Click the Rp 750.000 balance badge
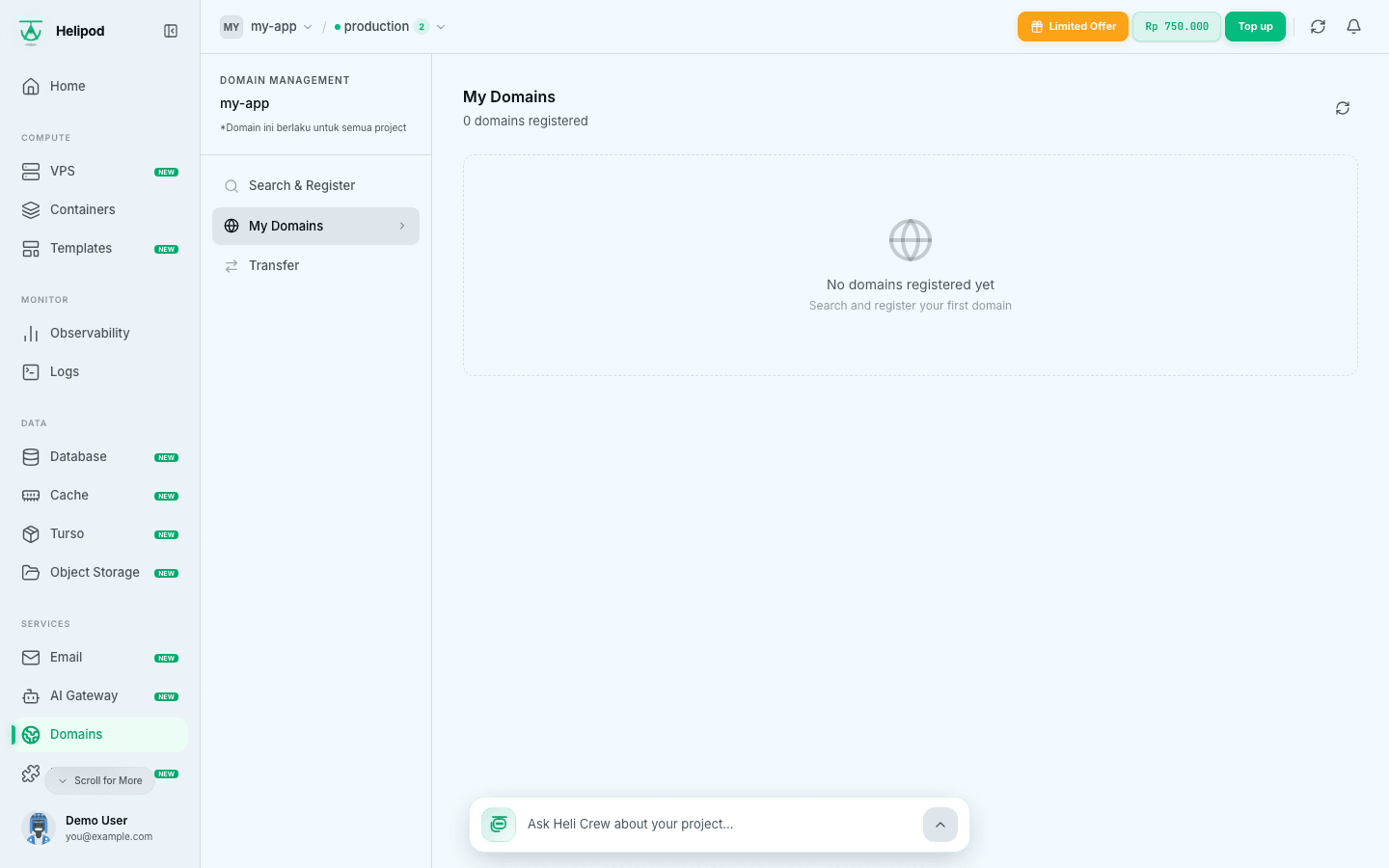Screen dimensions: 1389x868 point(1177,27)
